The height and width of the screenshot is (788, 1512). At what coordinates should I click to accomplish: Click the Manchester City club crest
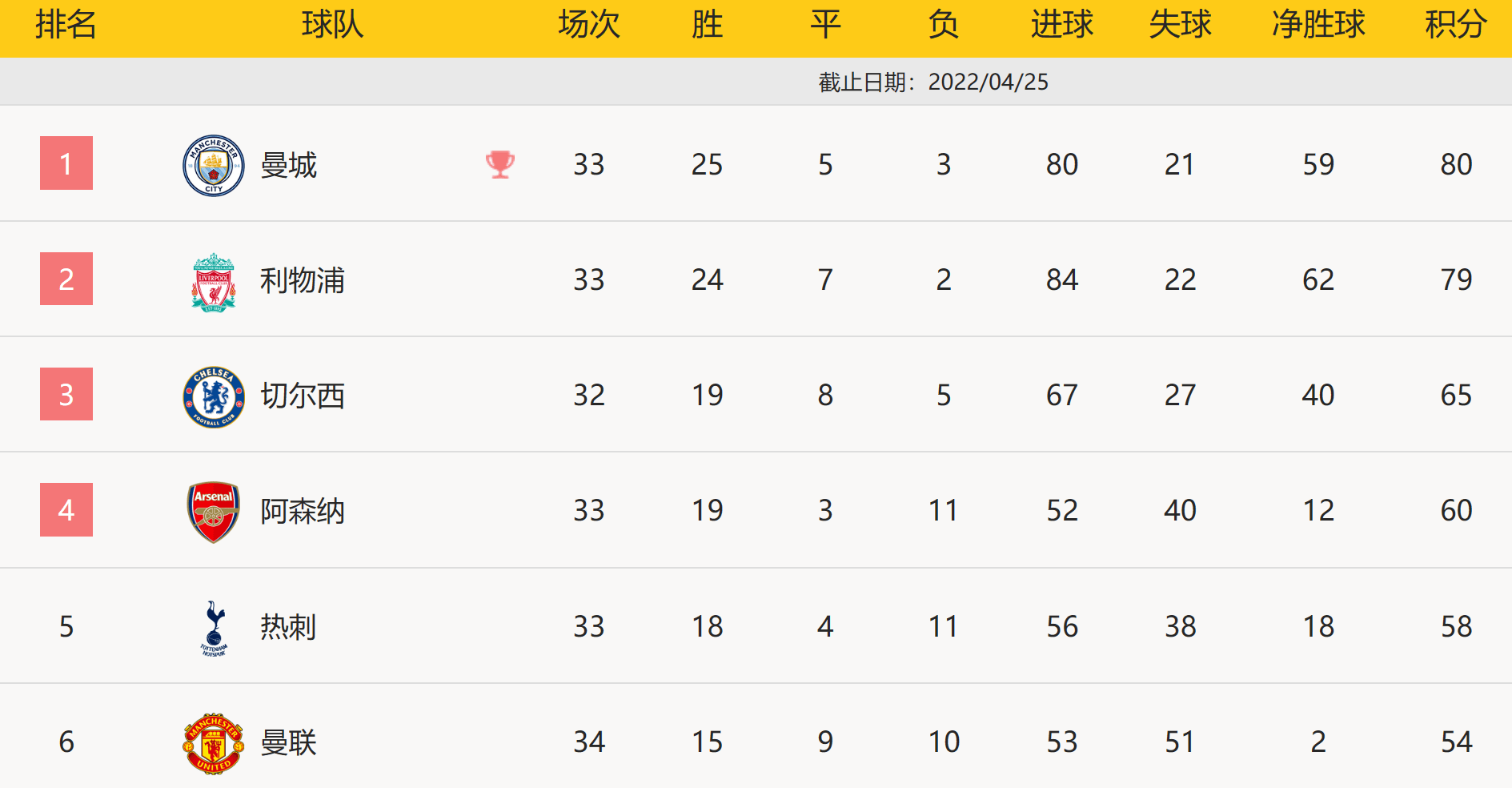pyautogui.click(x=214, y=165)
